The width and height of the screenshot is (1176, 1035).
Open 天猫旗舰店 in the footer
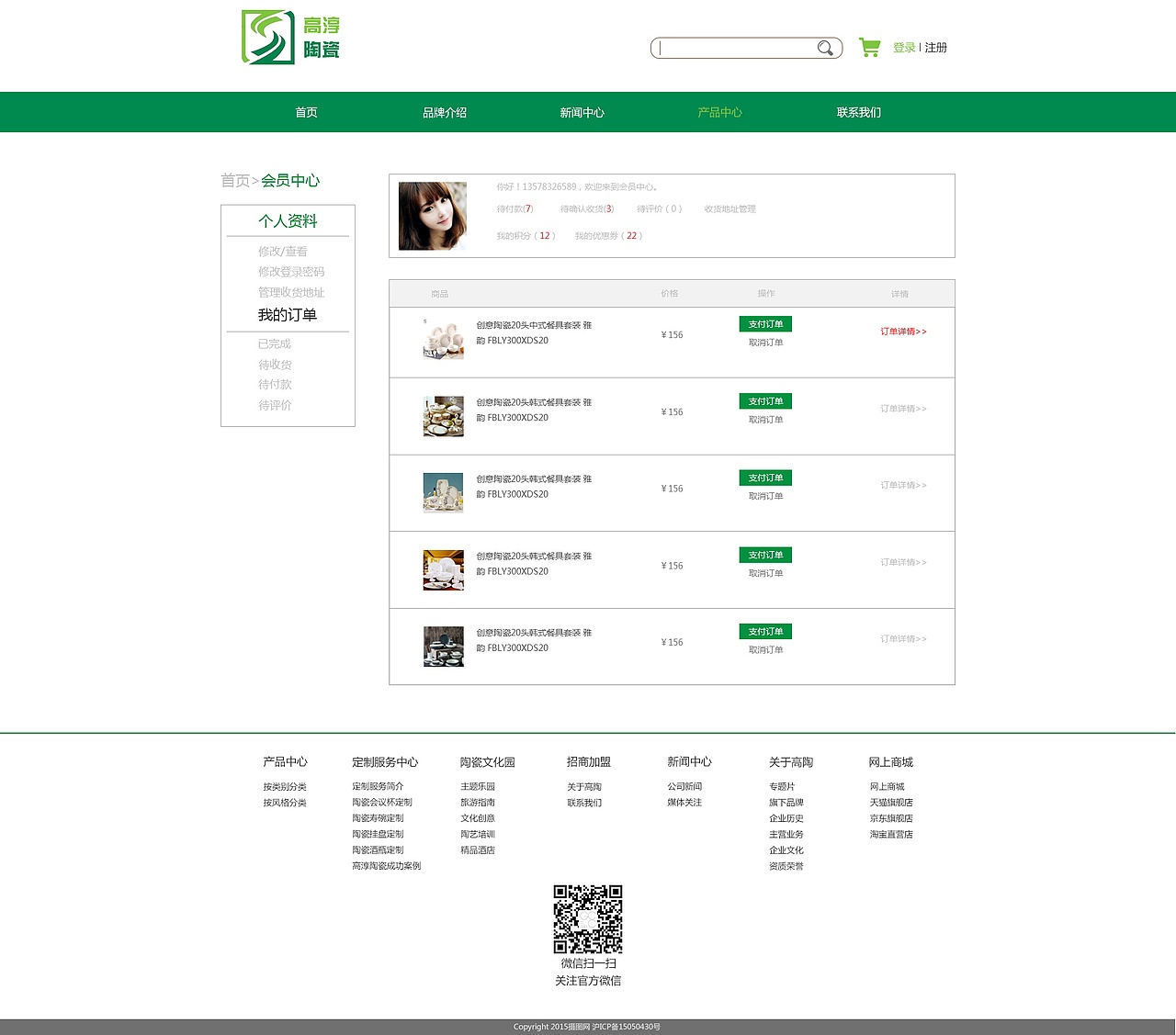click(889, 802)
